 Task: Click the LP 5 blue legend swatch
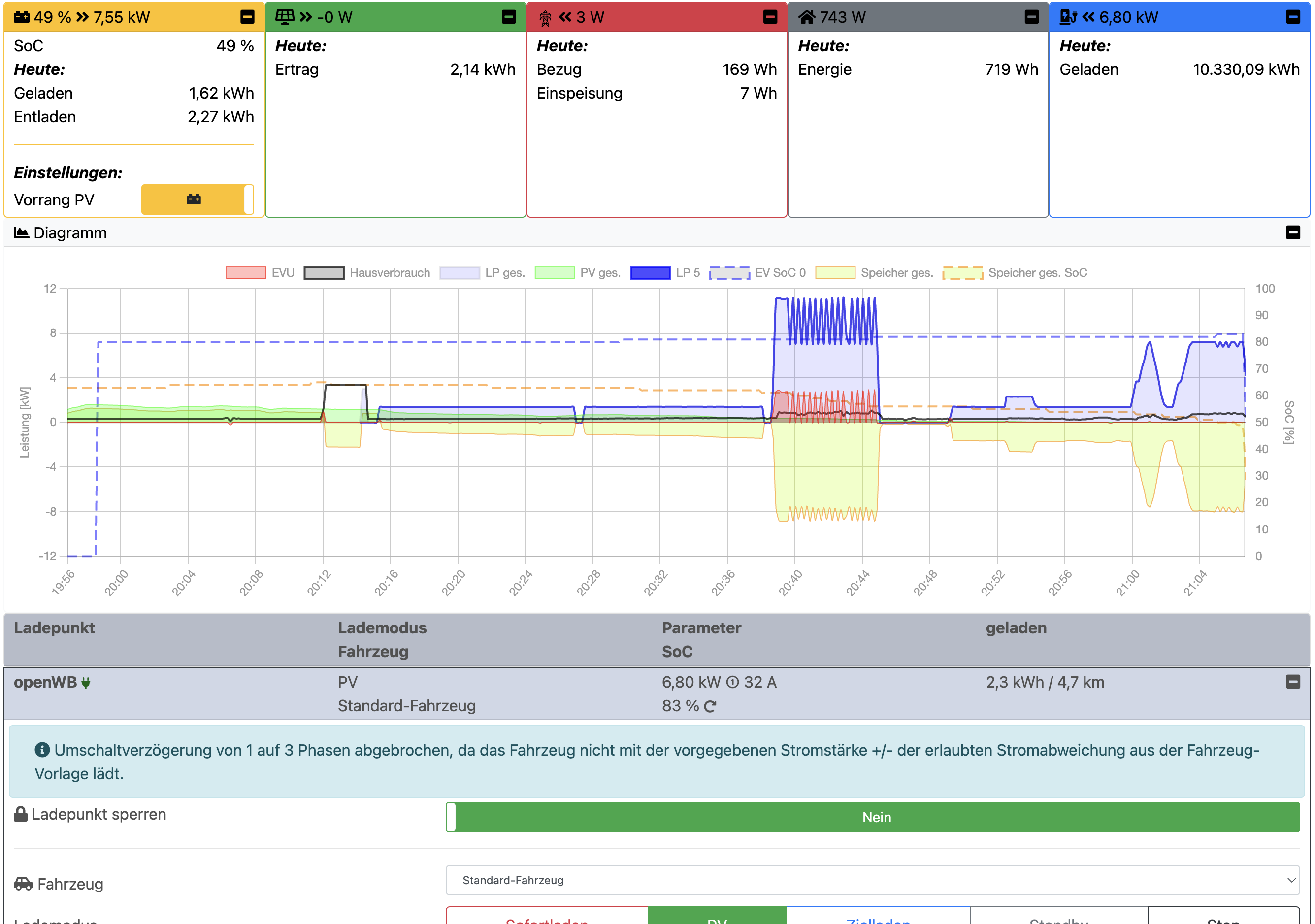tap(650, 273)
